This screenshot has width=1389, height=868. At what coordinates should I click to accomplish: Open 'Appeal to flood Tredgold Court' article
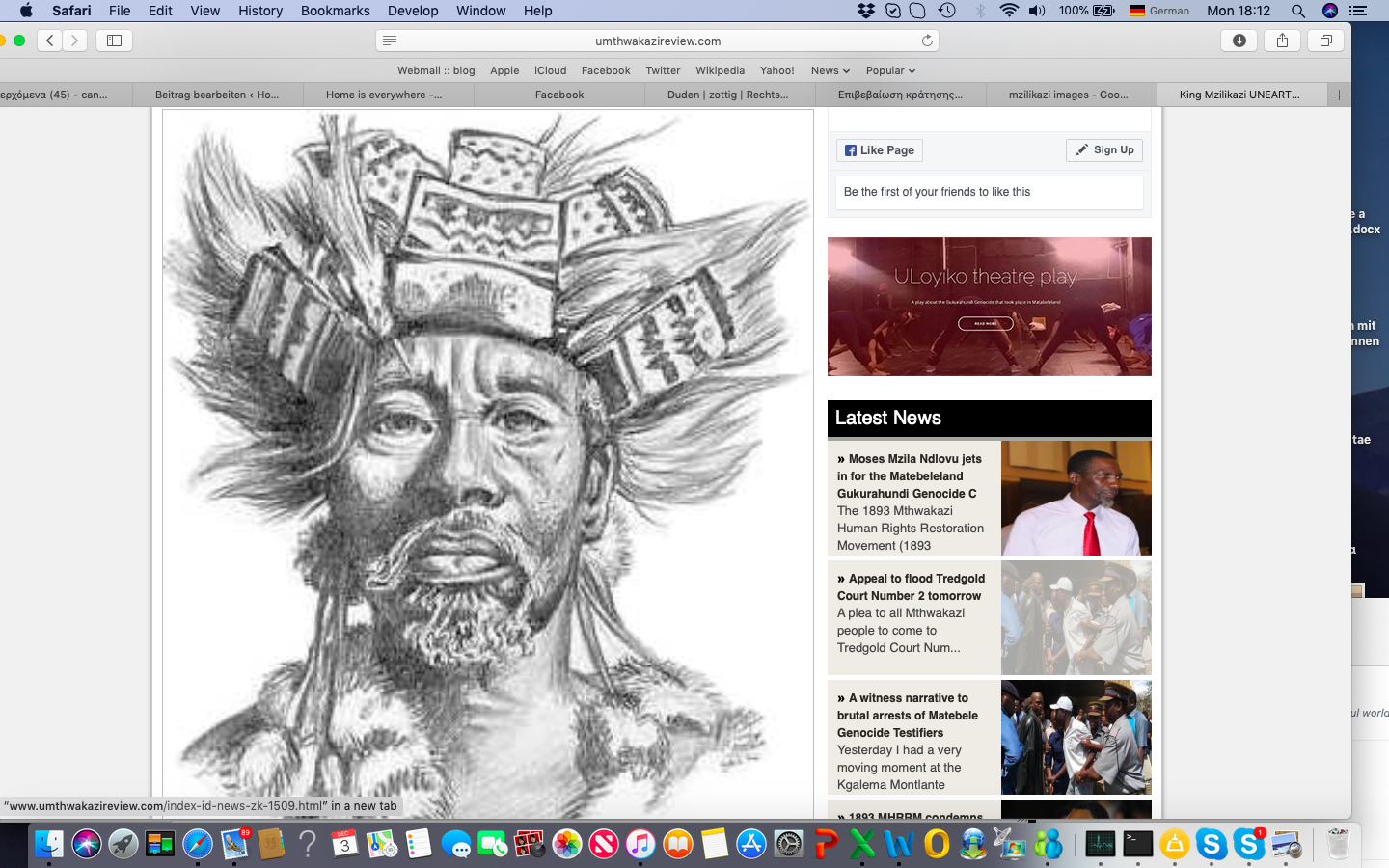911,587
